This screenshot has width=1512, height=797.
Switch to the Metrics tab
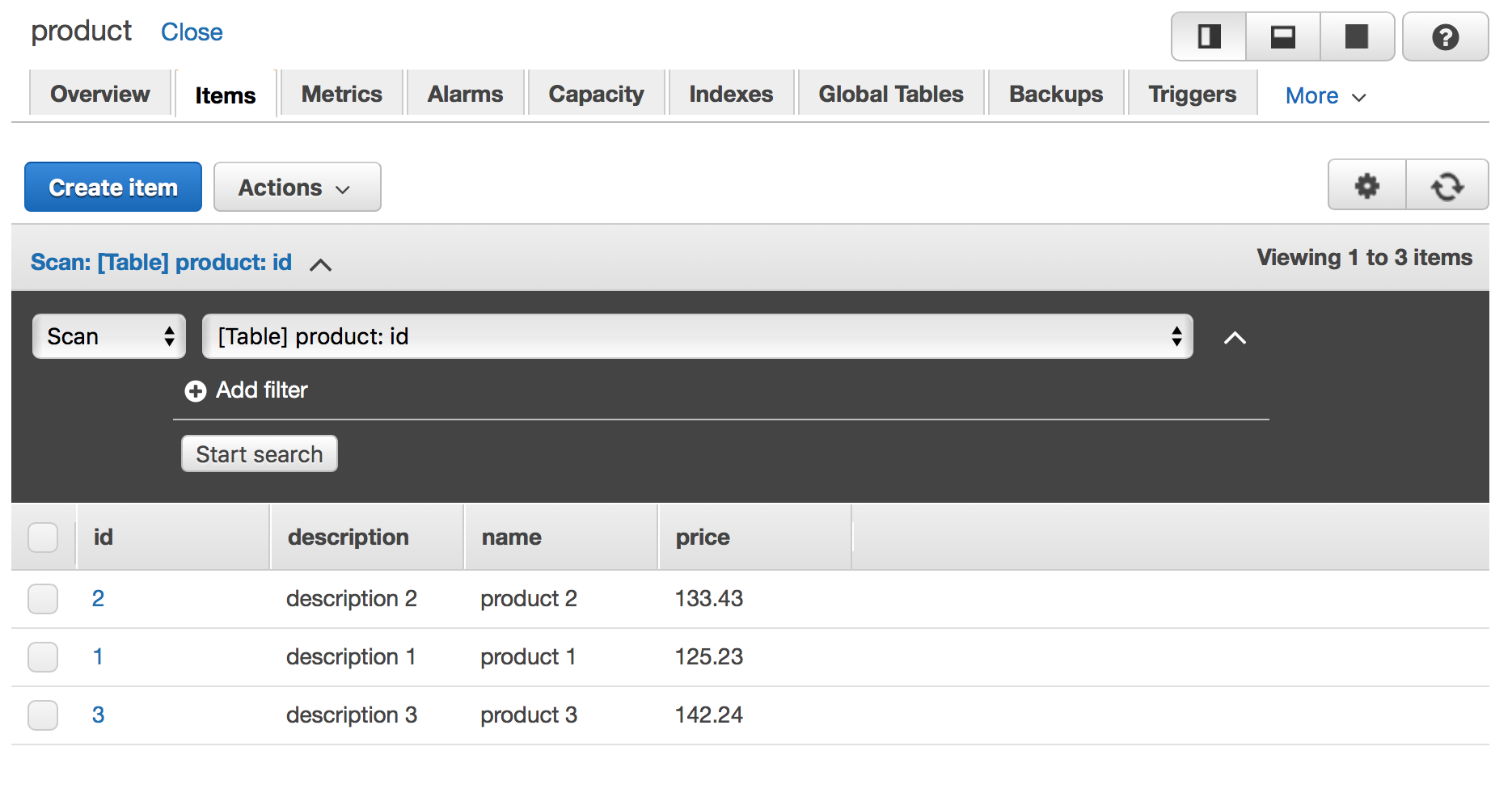(x=341, y=95)
